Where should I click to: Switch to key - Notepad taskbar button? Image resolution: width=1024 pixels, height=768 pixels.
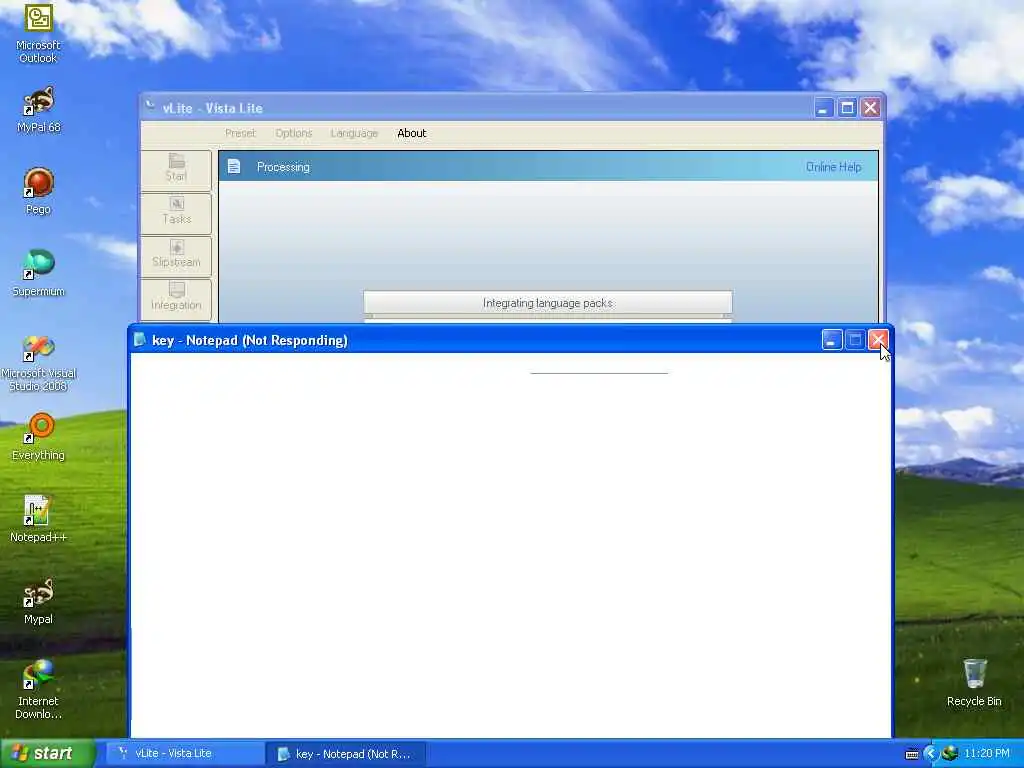point(346,754)
